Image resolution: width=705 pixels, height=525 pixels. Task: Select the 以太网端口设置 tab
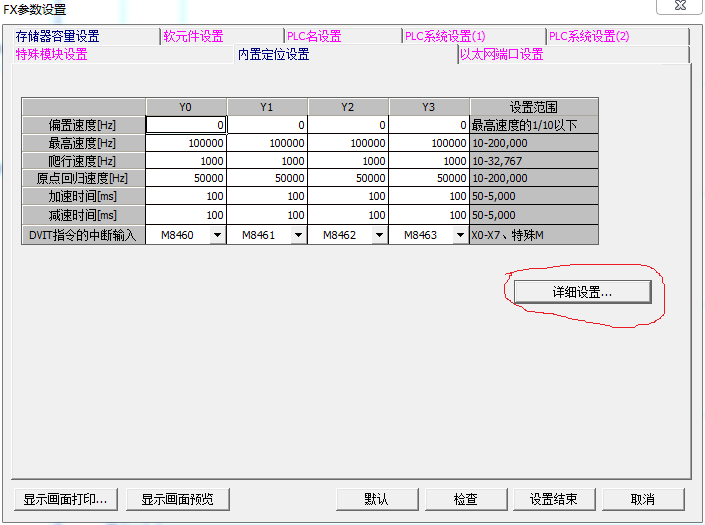[x=502, y=54]
